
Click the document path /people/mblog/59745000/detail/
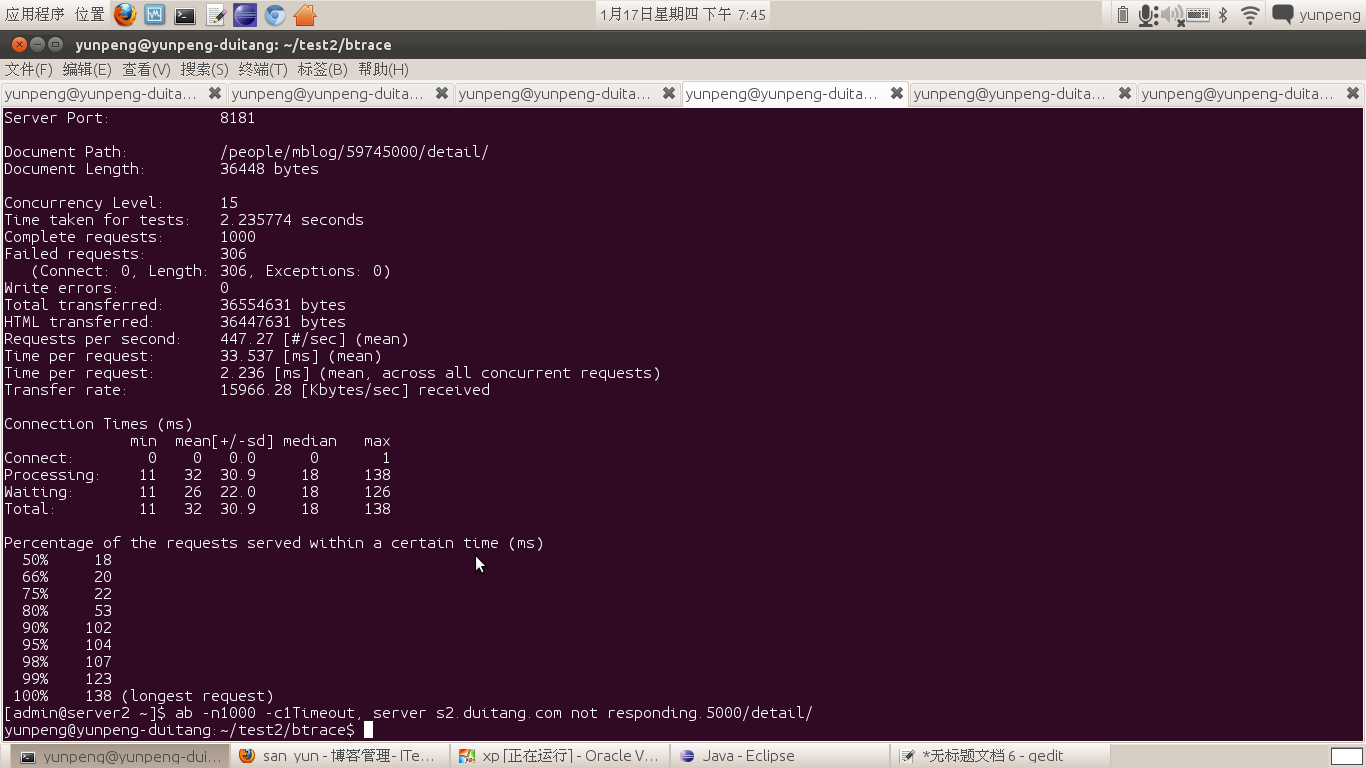tap(354, 152)
